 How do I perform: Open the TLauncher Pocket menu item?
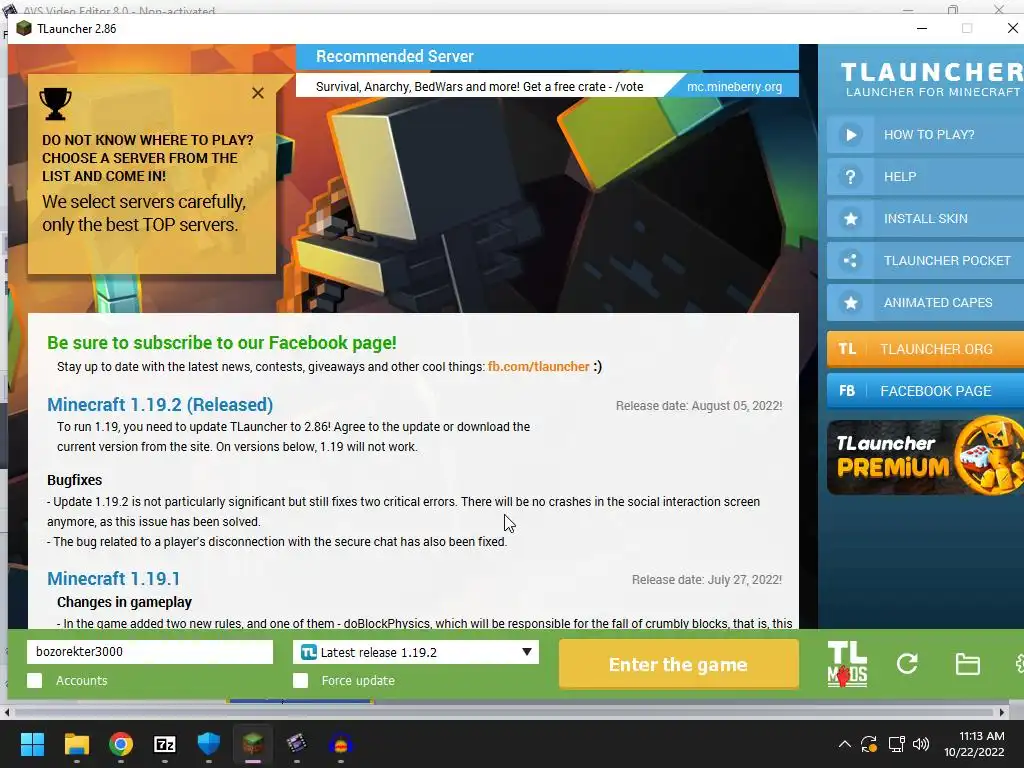coord(925,261)
